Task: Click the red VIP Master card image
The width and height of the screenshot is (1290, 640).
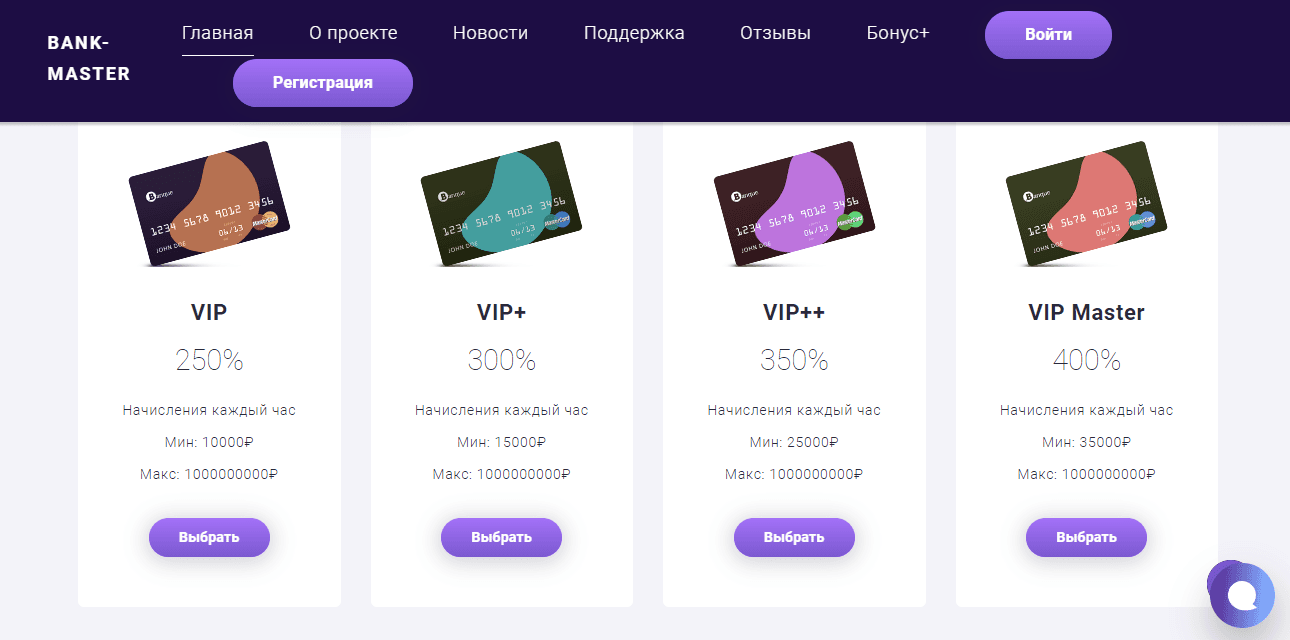Action: (1086, 204)
